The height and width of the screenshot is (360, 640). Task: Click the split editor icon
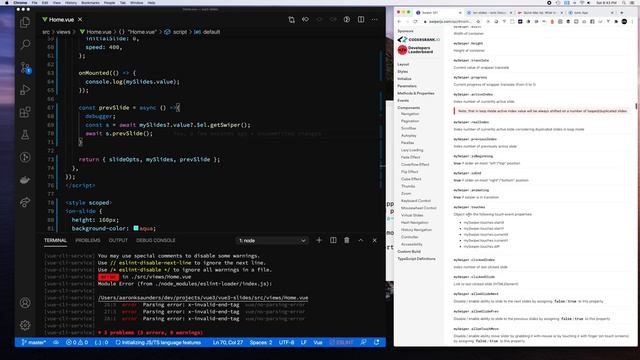(361, 20)
